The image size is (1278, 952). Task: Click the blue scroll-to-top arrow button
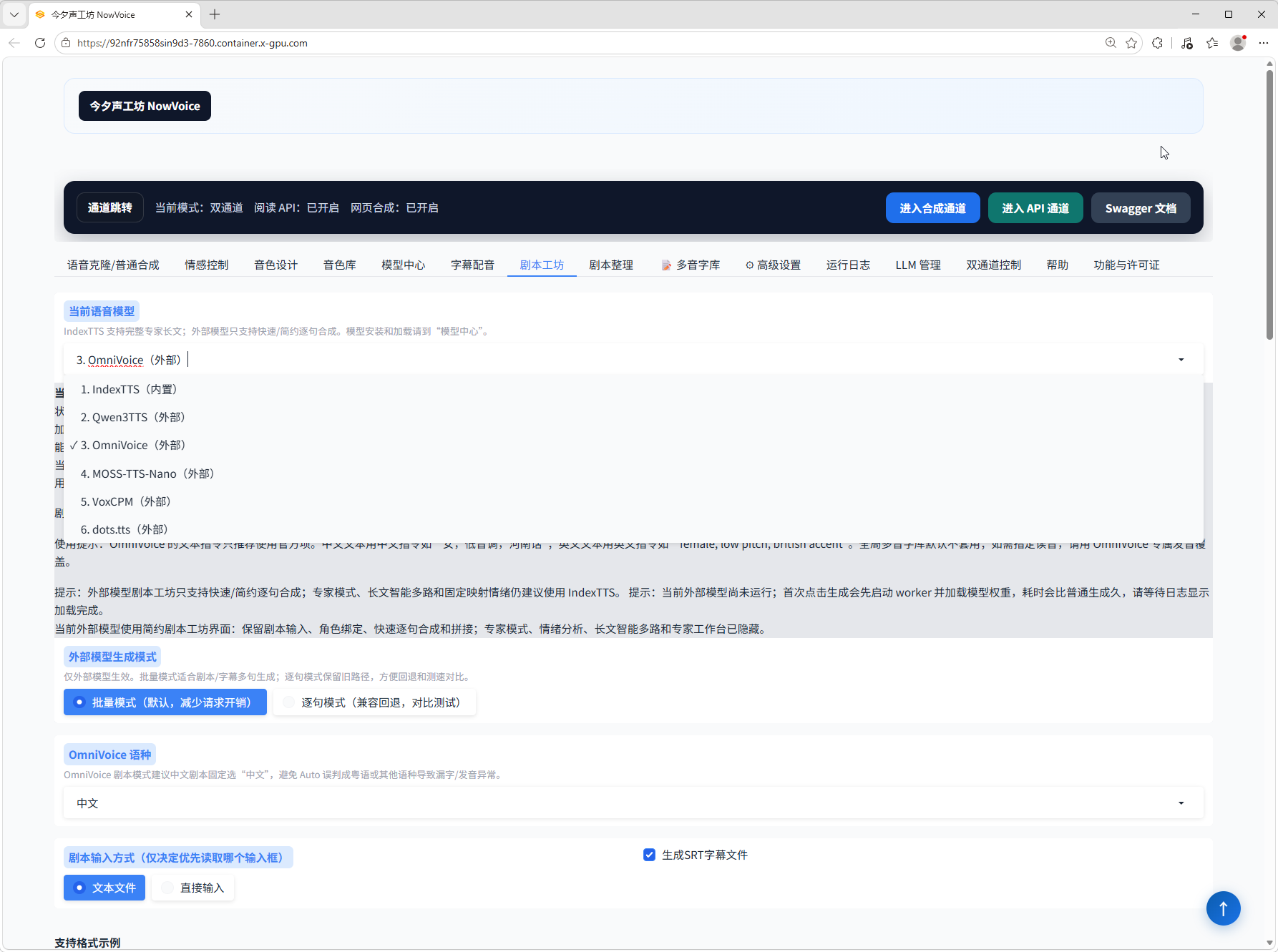(x=1223, y=908)
